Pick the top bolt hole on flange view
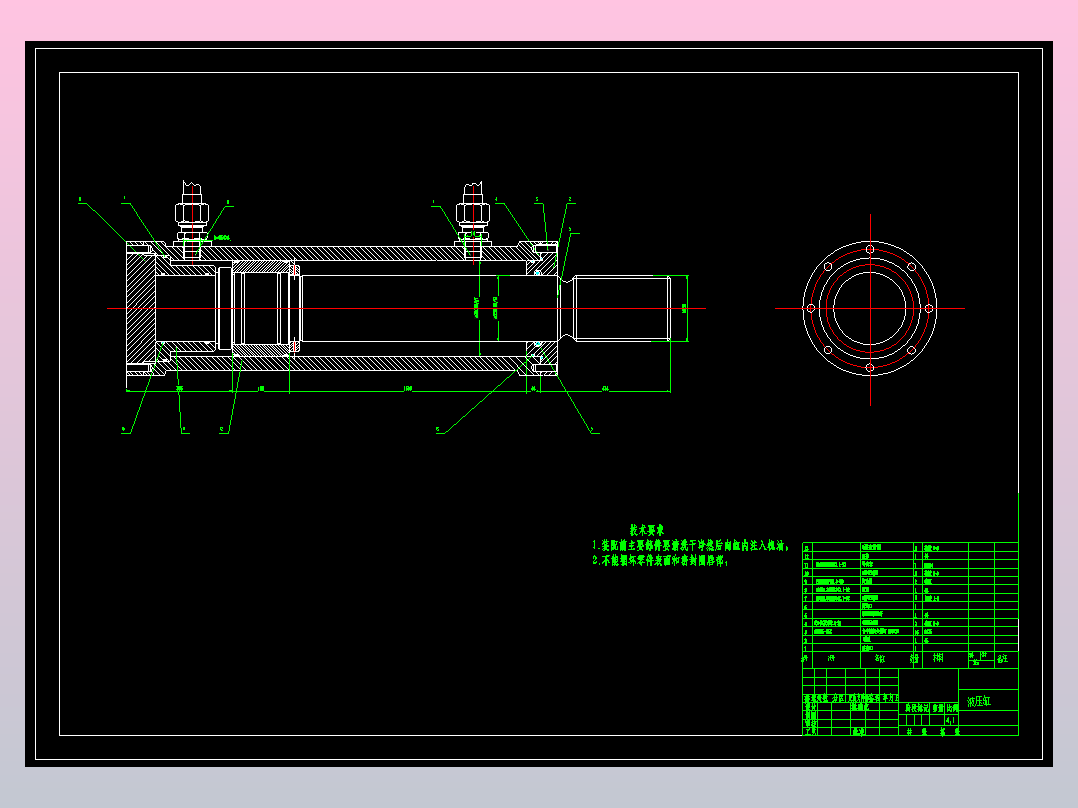Image resolution: width=1078 pixels, height=808 pixels. coord(870,250)
